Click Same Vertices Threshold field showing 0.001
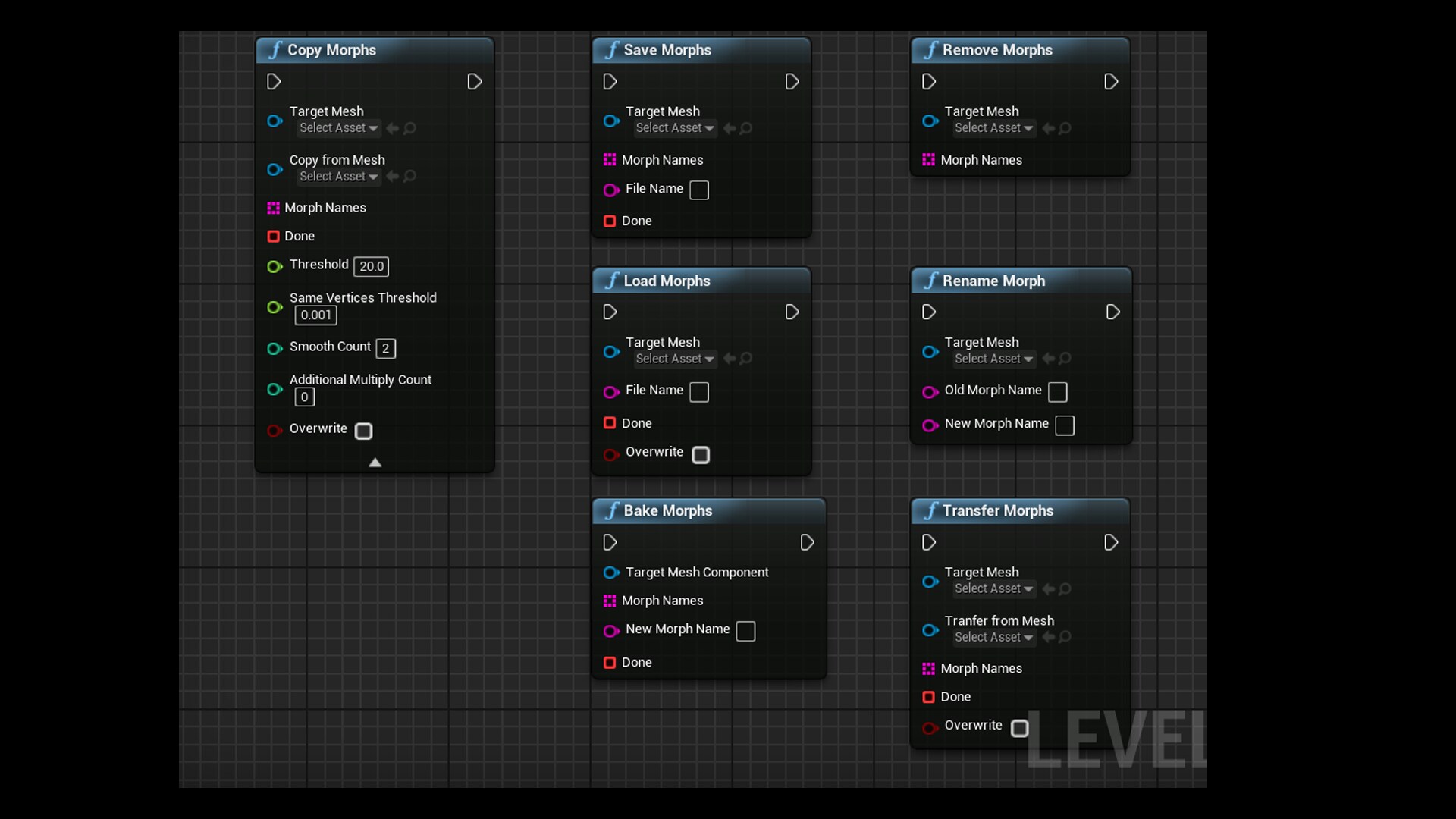Screen dimensions: 1456x819 pyautogui.click(x=315, y=315)
